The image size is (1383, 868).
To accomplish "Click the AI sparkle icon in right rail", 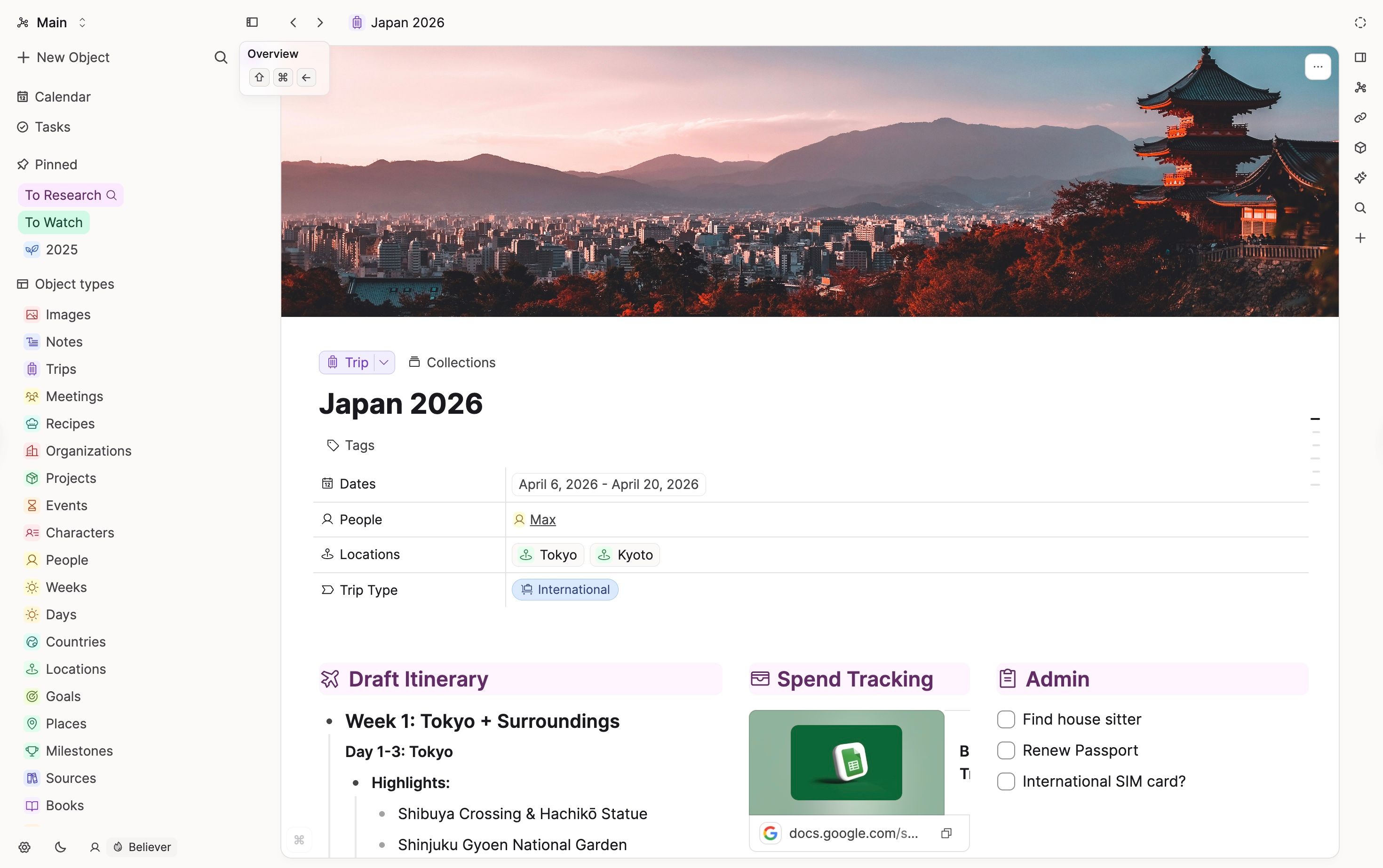I will coord(1360,178).
